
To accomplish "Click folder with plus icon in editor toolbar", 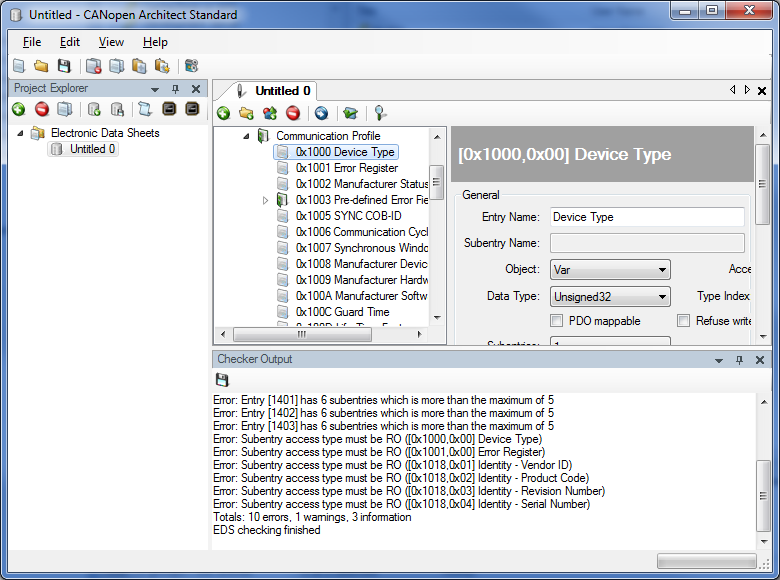I will 246,113.
